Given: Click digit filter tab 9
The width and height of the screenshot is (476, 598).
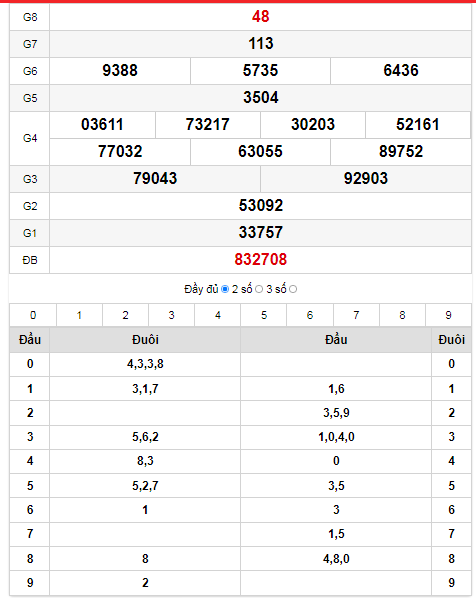Looking at the screenshot, I should 449,315.
